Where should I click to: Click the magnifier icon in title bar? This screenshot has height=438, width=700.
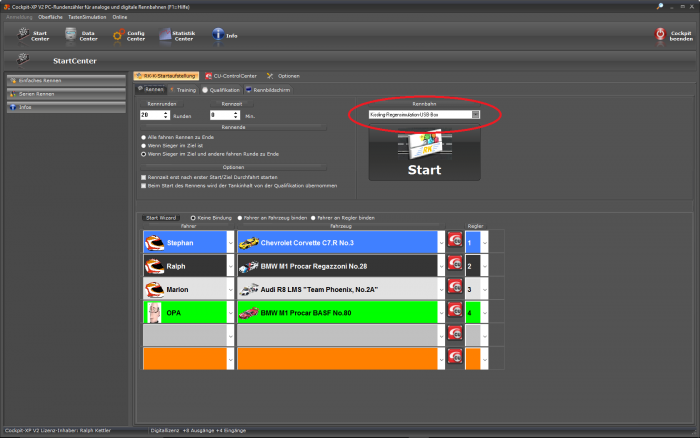click(x=660, y=5)
